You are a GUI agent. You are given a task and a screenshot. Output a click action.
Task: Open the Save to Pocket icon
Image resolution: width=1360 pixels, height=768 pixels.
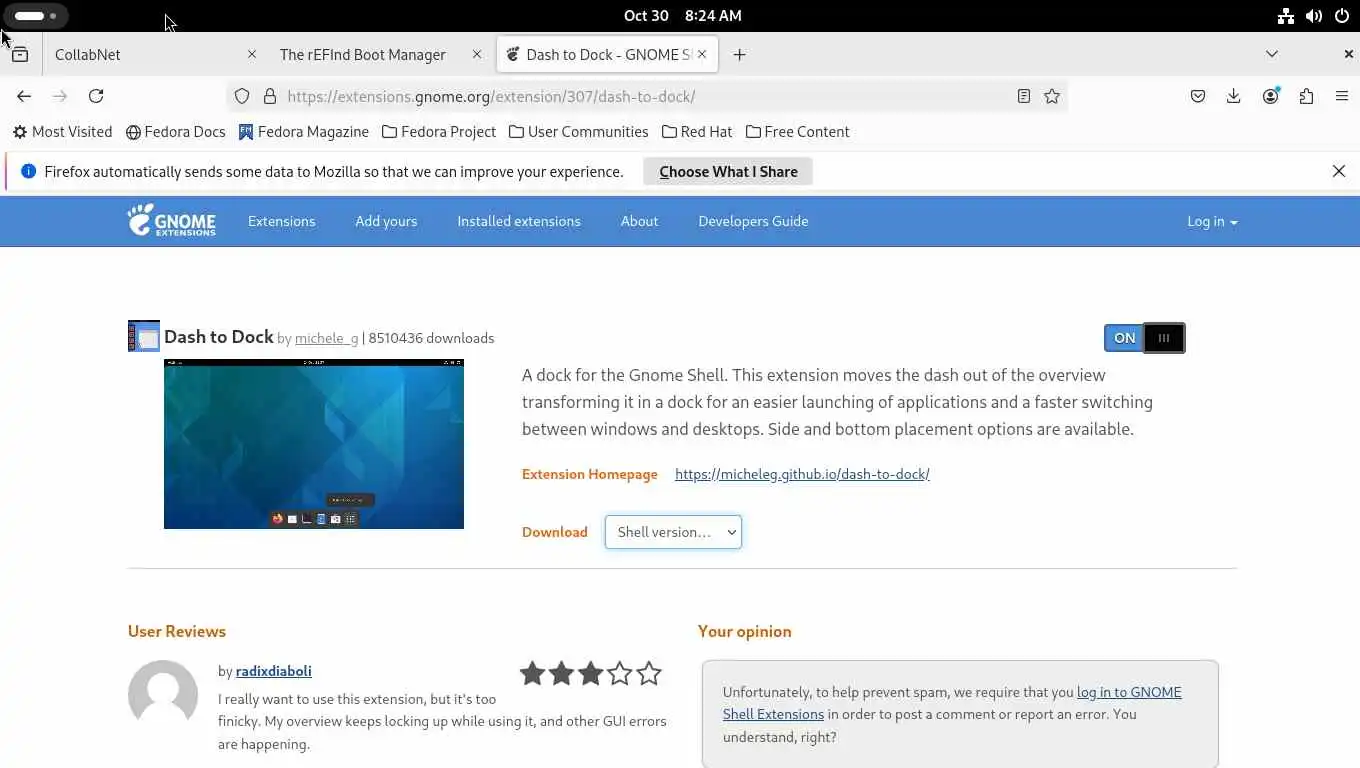coord(1198,96)
